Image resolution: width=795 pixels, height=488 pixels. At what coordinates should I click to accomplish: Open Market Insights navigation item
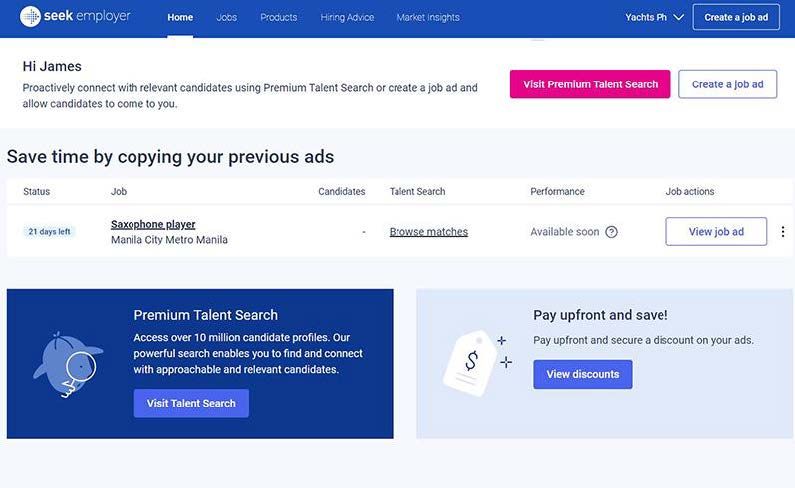click(x=428, y=17)
